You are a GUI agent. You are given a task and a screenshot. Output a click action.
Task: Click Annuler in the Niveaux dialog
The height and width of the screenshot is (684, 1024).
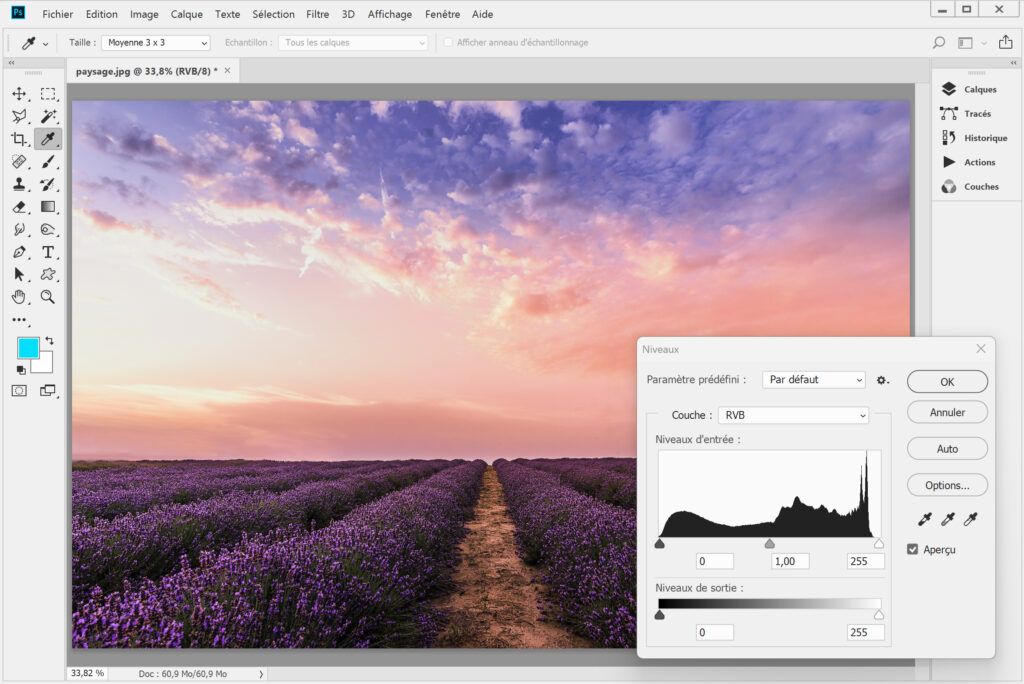point(947,412)
